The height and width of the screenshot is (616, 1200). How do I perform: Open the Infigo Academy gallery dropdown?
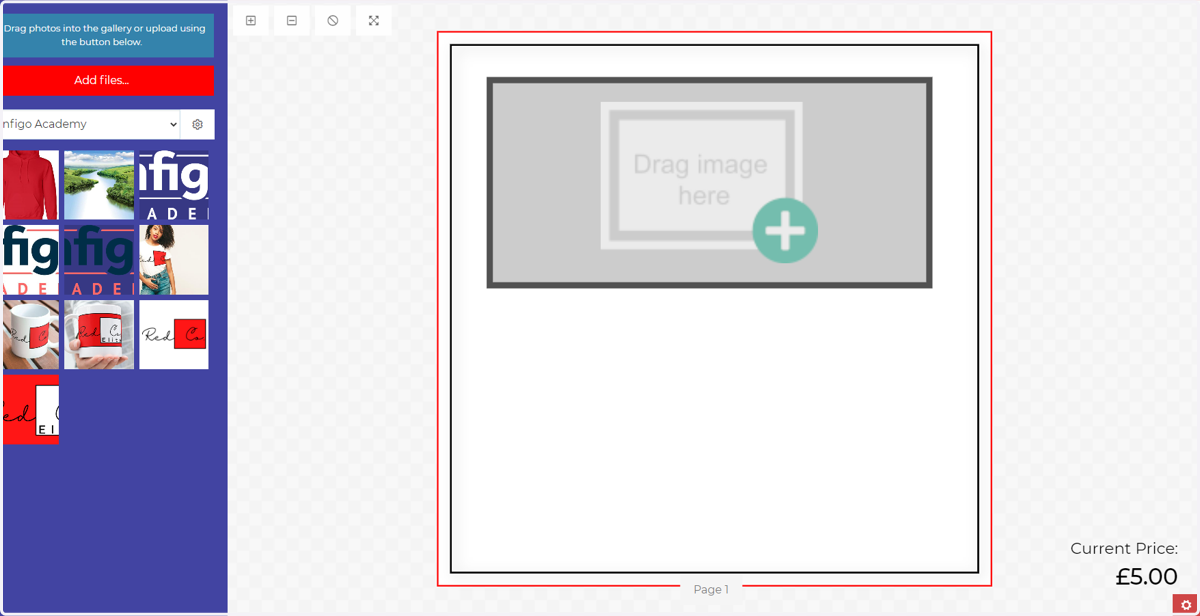click(91, 124)
